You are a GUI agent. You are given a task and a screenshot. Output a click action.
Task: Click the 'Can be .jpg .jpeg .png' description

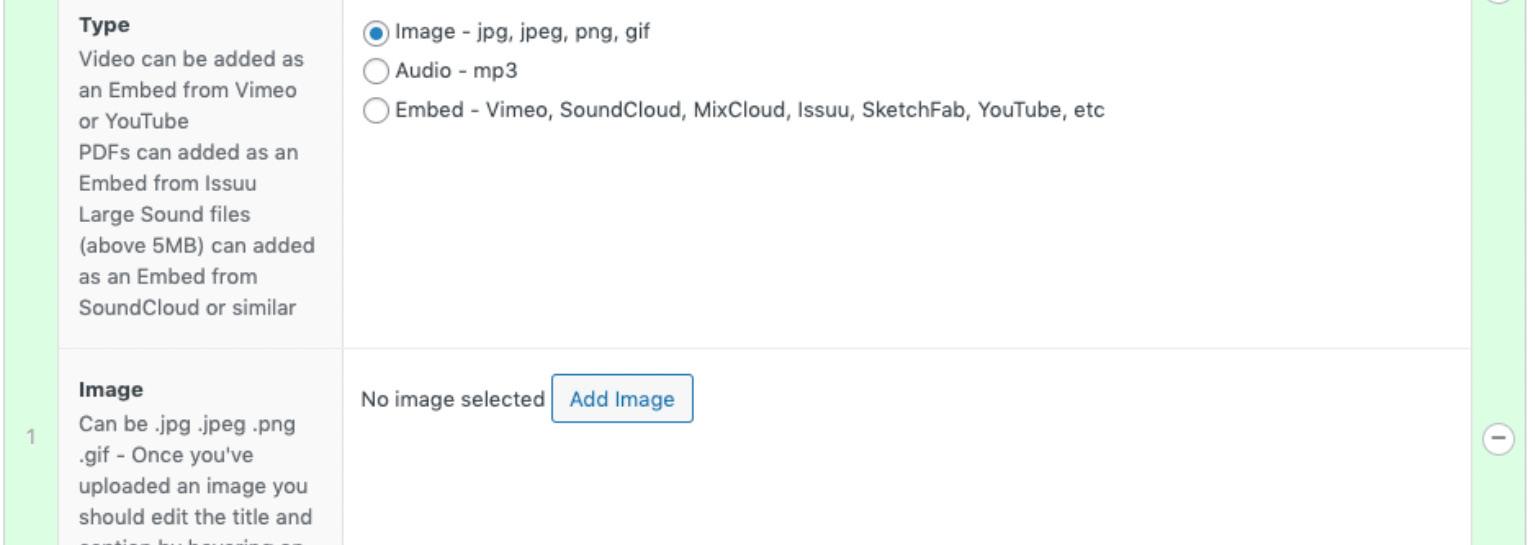pyautogui.click(x=187, y=424)
